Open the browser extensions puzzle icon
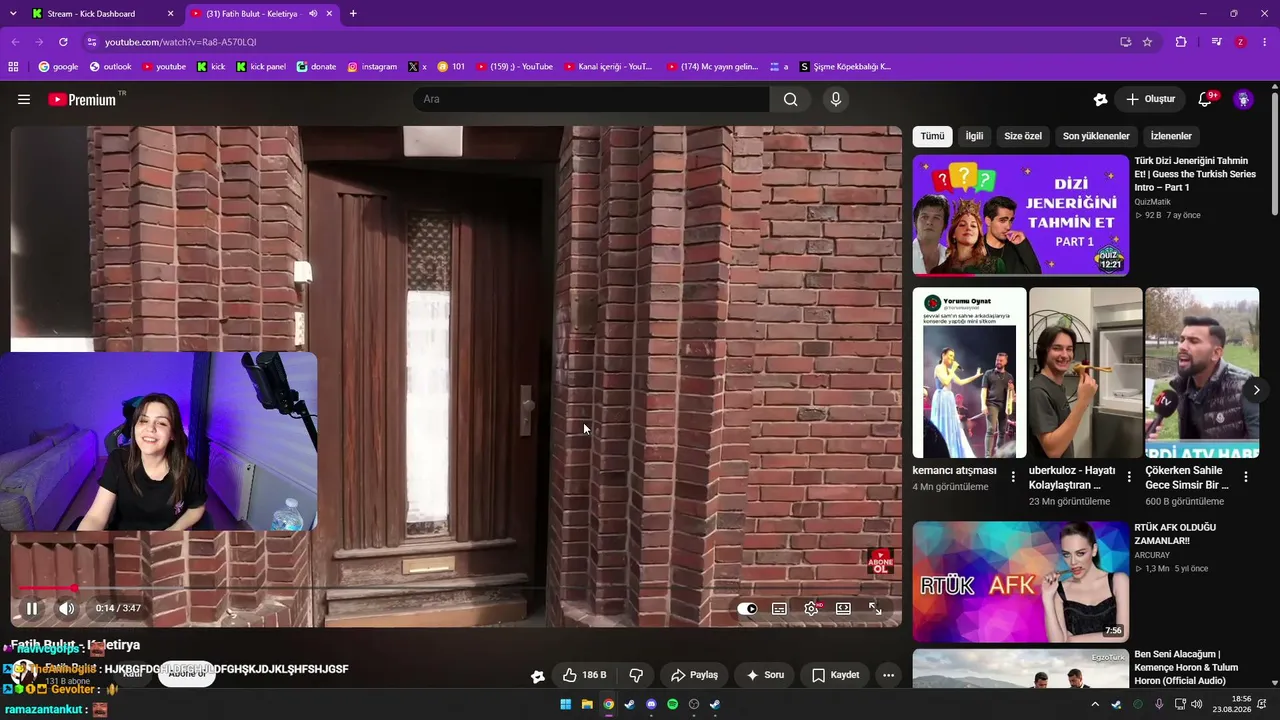Image resolution: width=1280 pixels, height=720 pixels. [x=1181, y=42]
